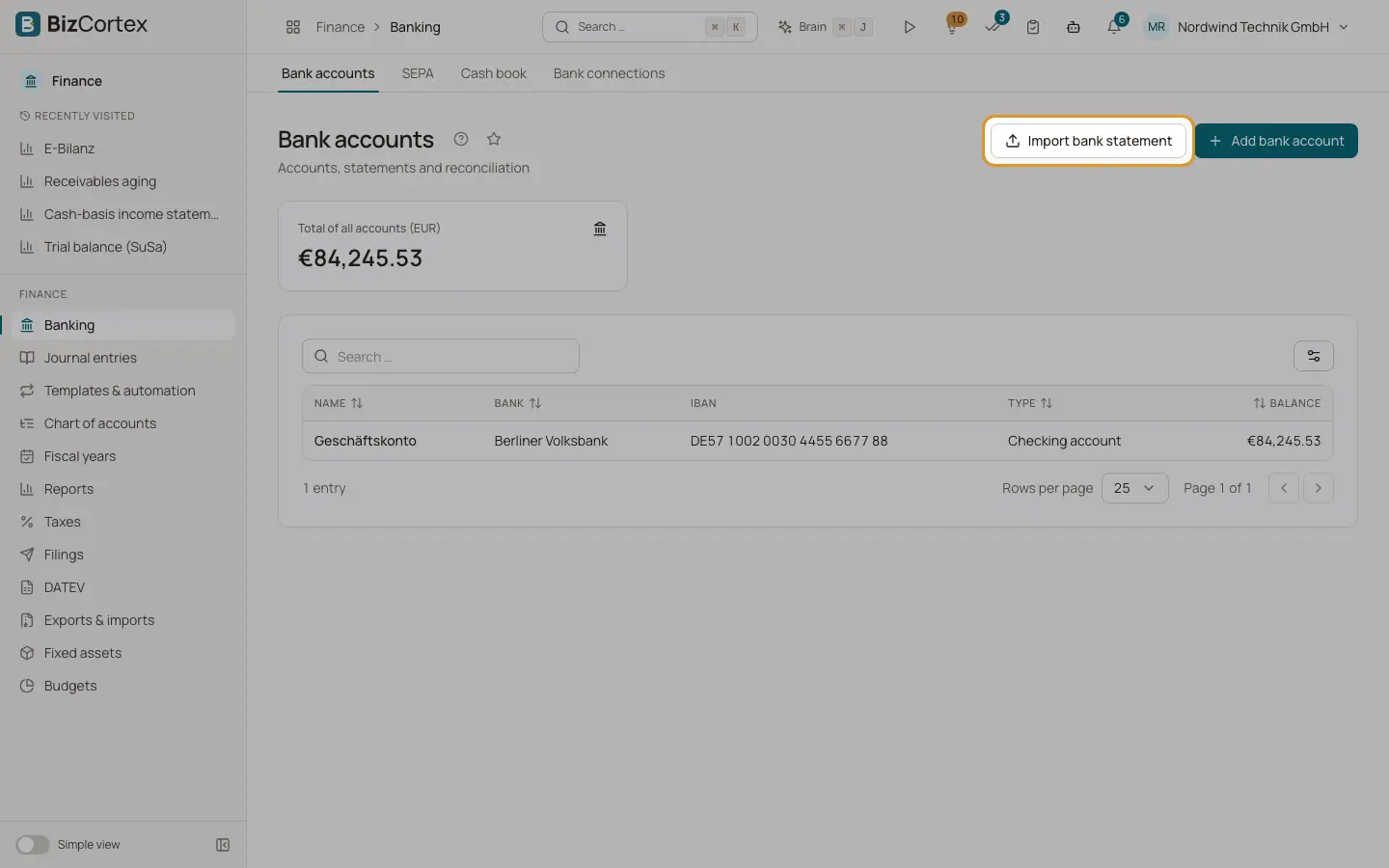This screenshot has height=868, width=1389.
Task: Go to next page arrow
Action: [x=1319, y=488]
